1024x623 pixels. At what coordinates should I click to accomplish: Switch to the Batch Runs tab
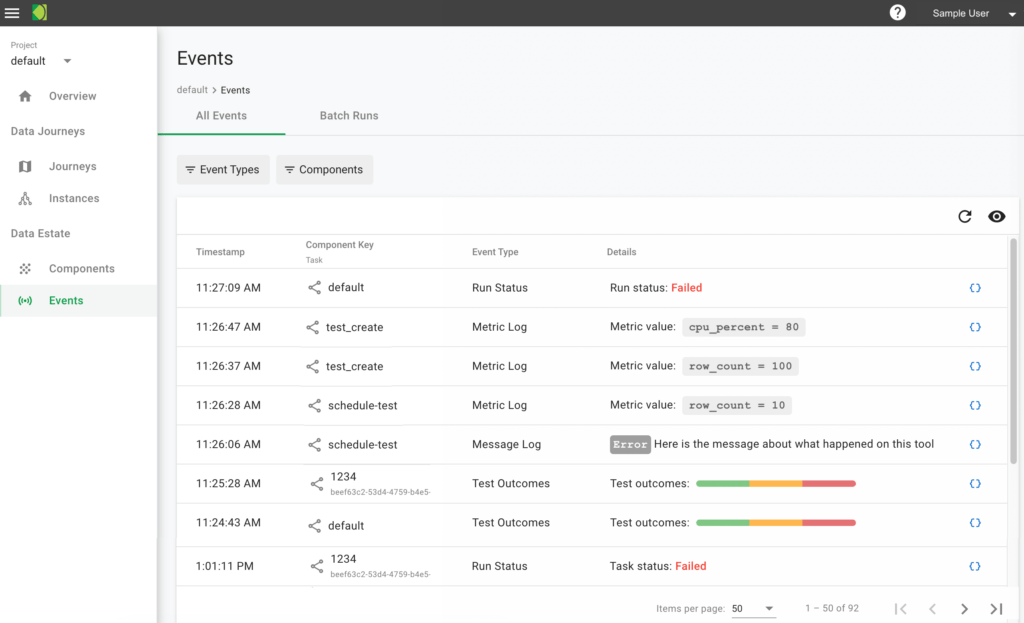(x=348, y=115)
